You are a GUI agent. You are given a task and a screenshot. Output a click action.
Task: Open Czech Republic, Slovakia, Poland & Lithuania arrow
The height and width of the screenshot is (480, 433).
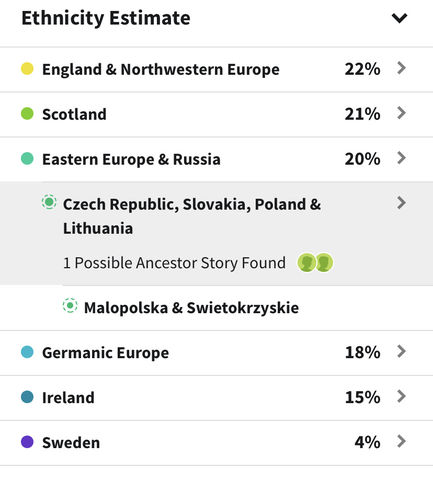(401, 203)
